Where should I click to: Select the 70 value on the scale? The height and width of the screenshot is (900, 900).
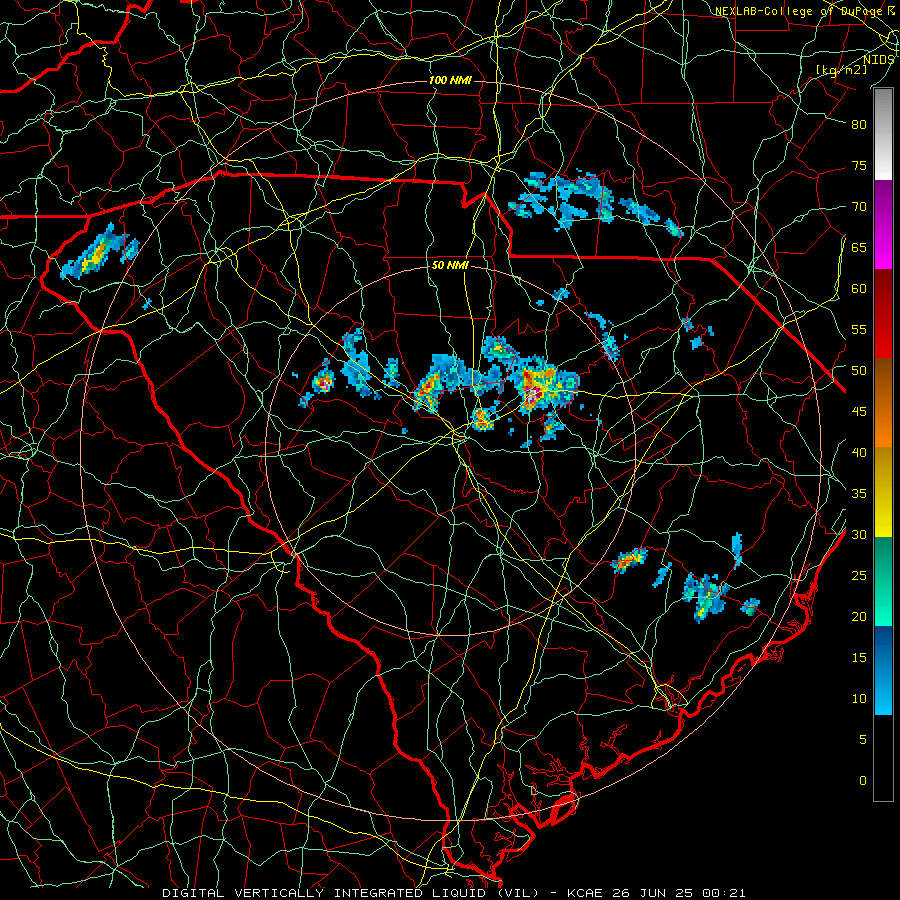coord(859,207)
